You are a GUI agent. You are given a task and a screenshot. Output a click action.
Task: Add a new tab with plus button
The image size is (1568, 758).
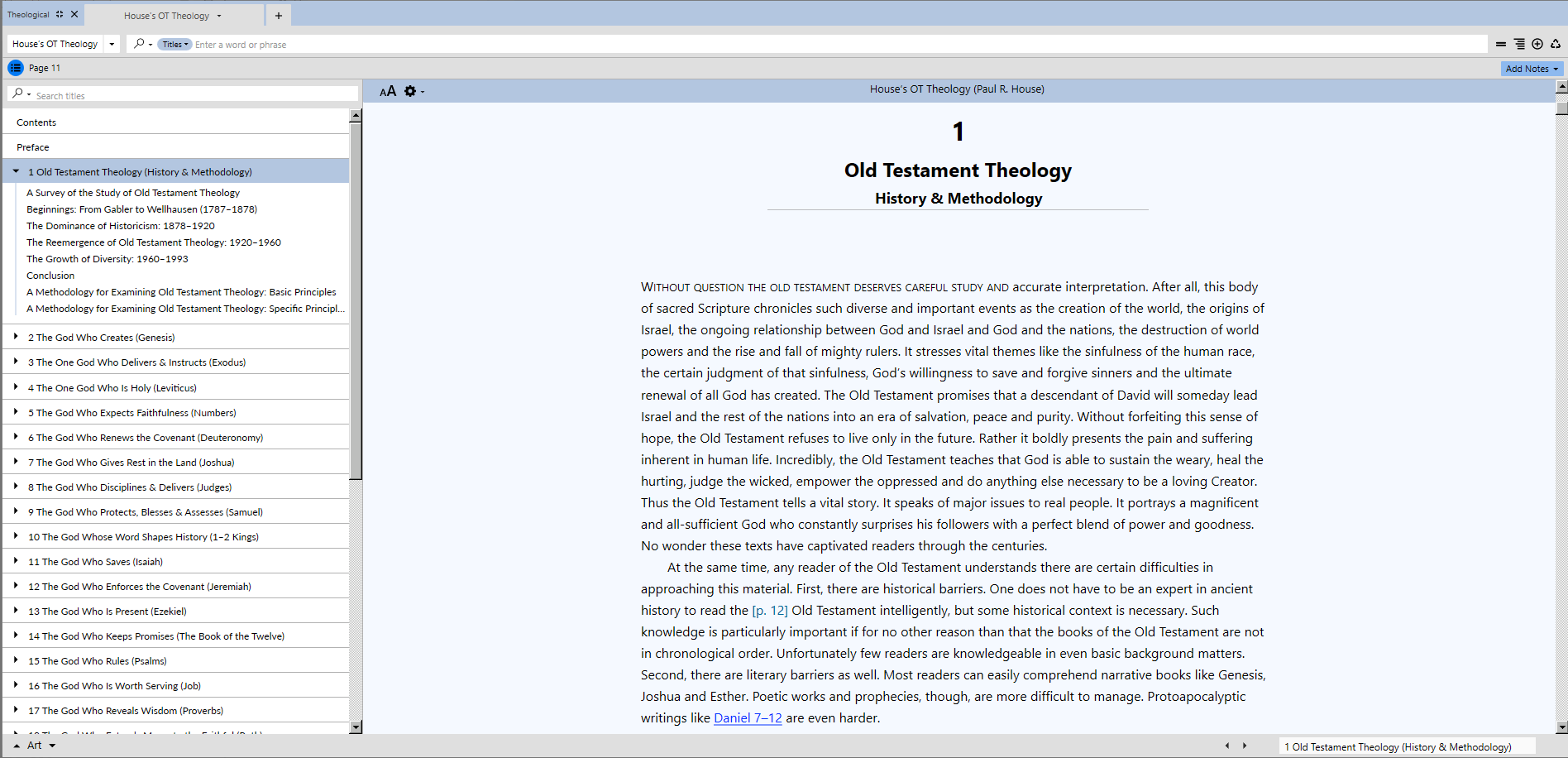coord(279,16)
